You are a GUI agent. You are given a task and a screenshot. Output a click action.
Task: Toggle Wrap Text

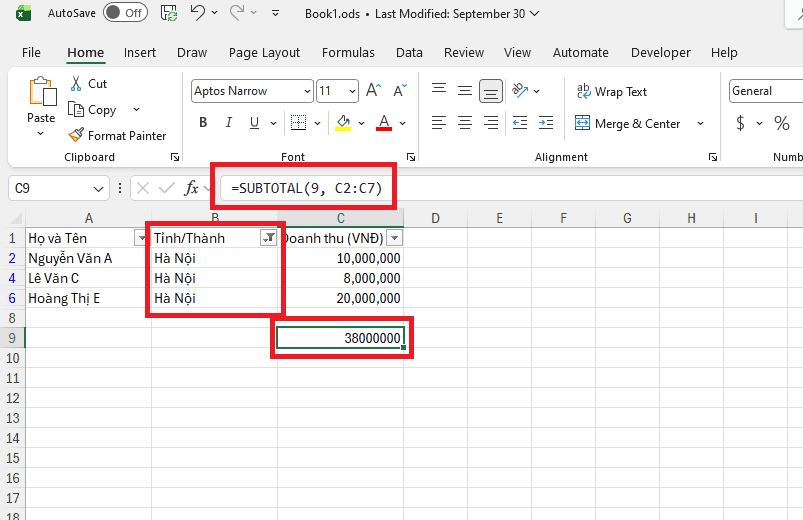[x=612, y=92]
